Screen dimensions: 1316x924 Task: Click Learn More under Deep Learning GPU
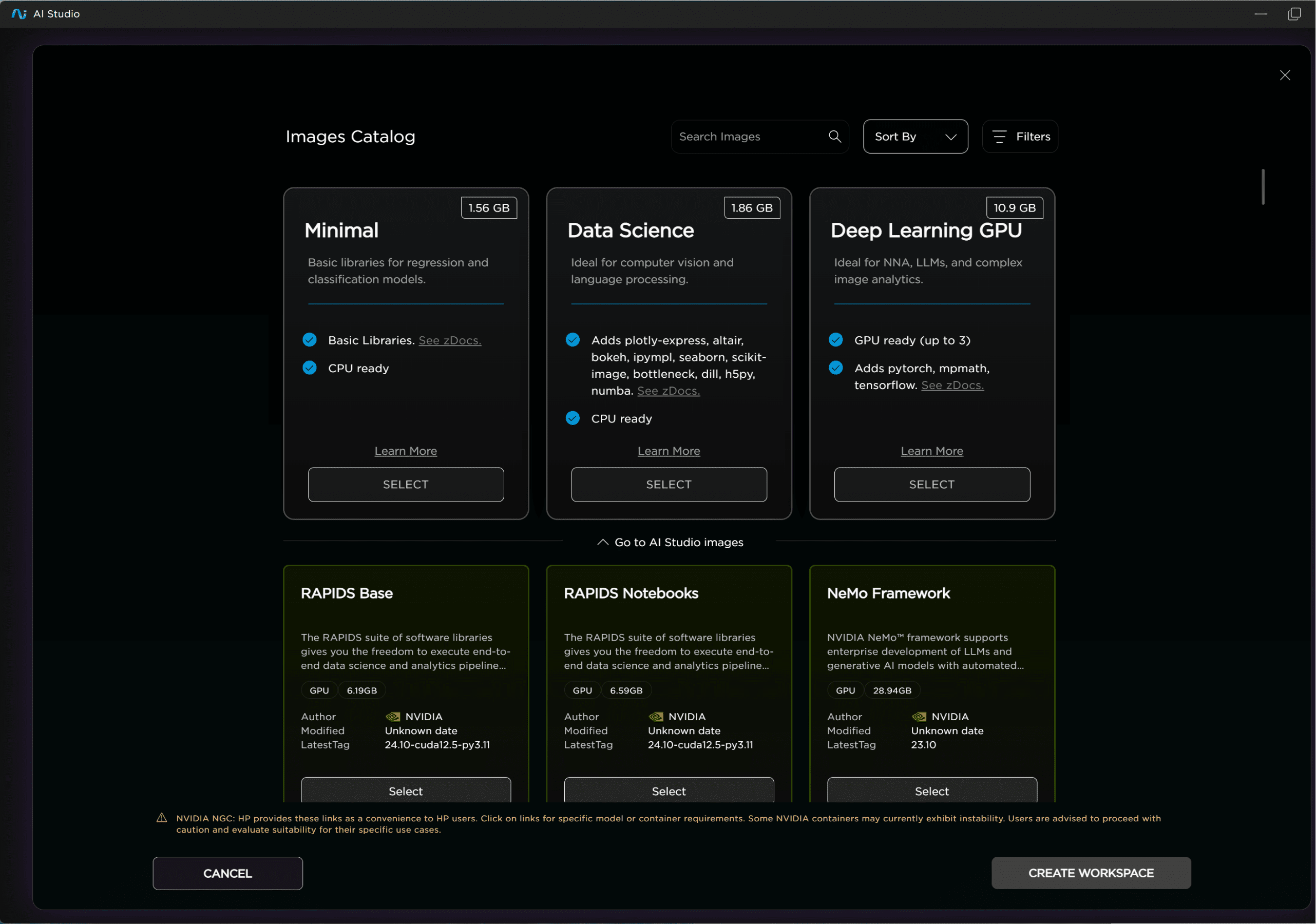[931, 451]
